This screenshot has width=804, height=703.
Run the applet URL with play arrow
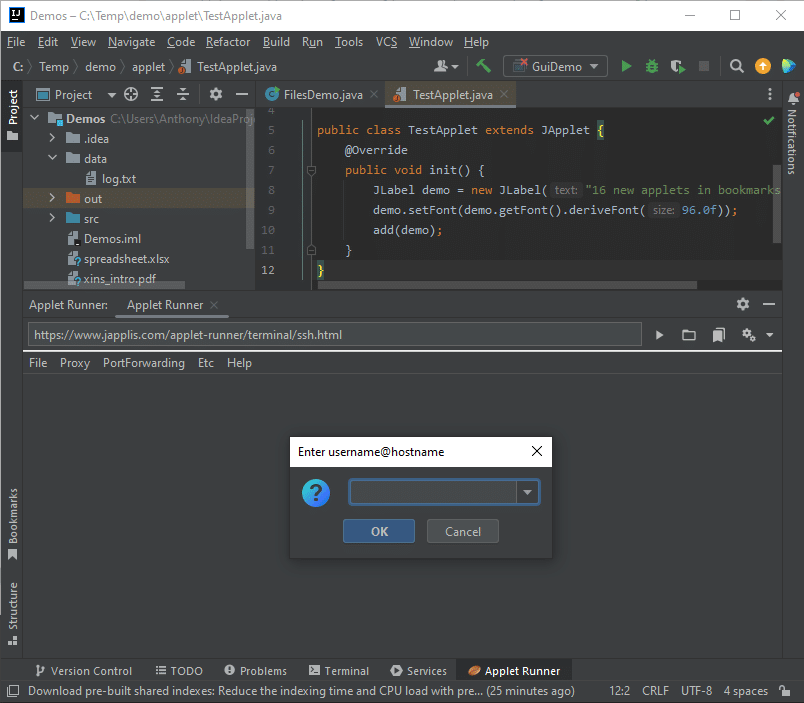coord(659,335)
